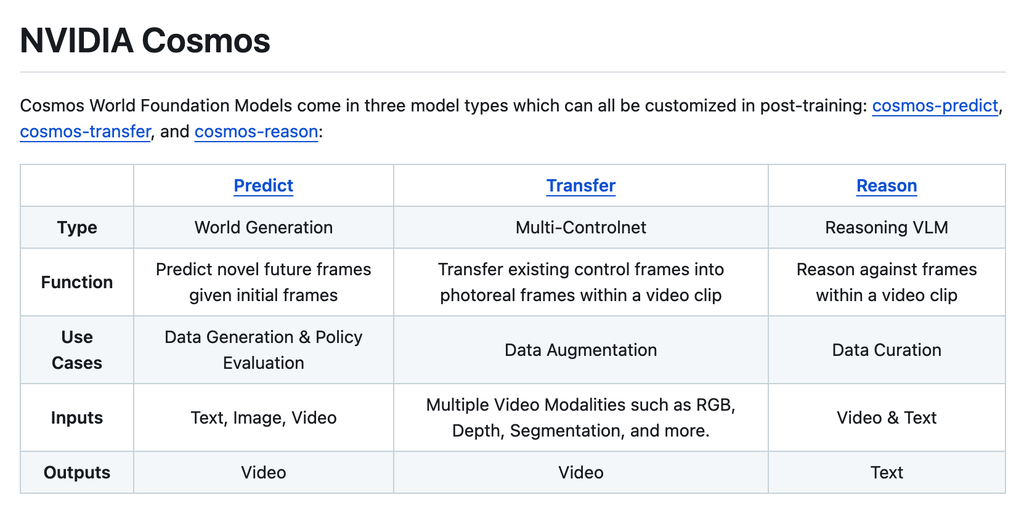The height and width of the screenshot is (516, 1024).
Task: Click the Predict column header link
Action: pyautogui.click(x=263, y=185)
